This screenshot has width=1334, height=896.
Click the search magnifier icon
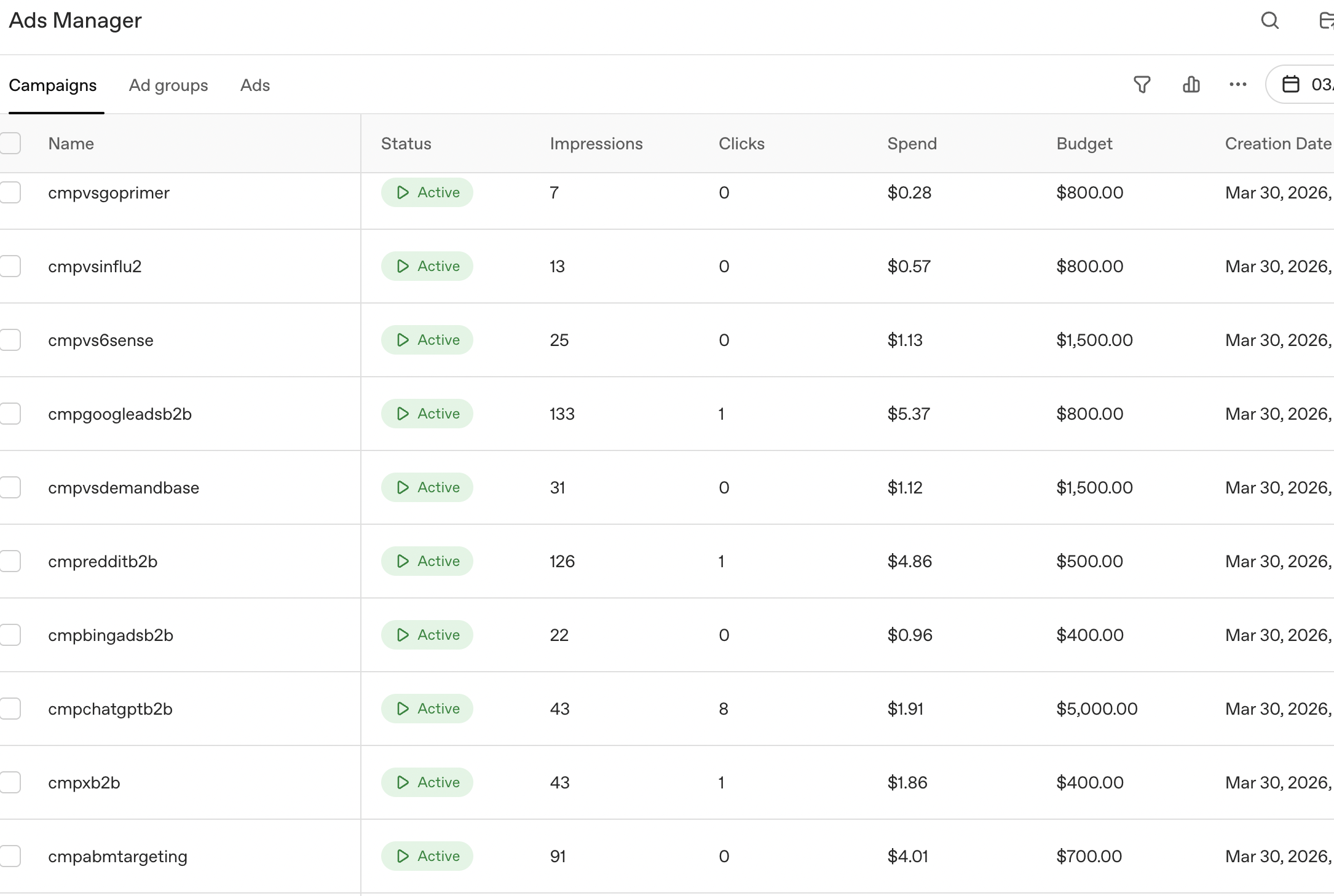[x=1269, y=21]
